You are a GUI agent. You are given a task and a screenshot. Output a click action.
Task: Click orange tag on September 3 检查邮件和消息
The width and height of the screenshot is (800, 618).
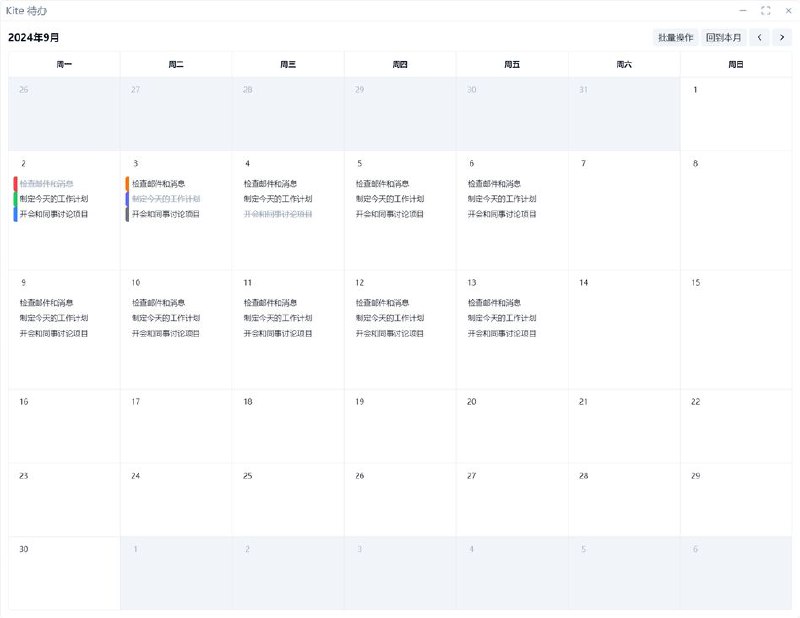(127, 184)
